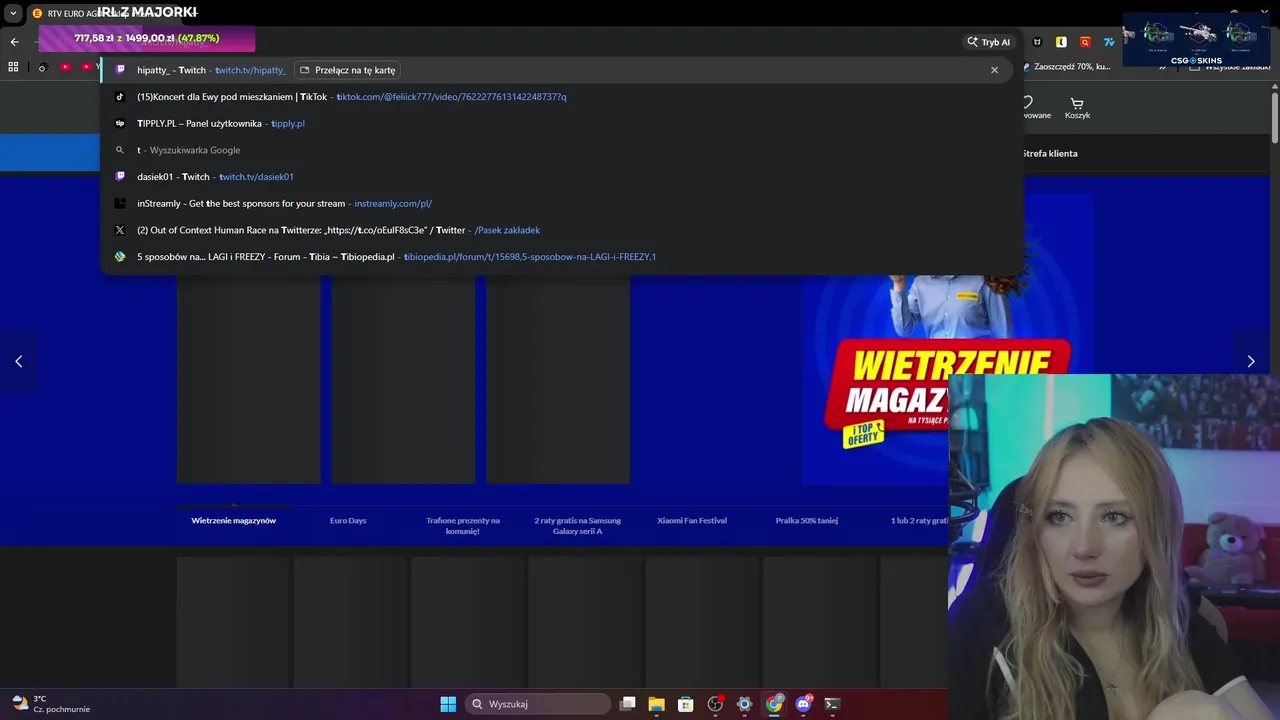Show previous banner with left carousel arrow
The image size is (1280, 720).
coord(18,361)
